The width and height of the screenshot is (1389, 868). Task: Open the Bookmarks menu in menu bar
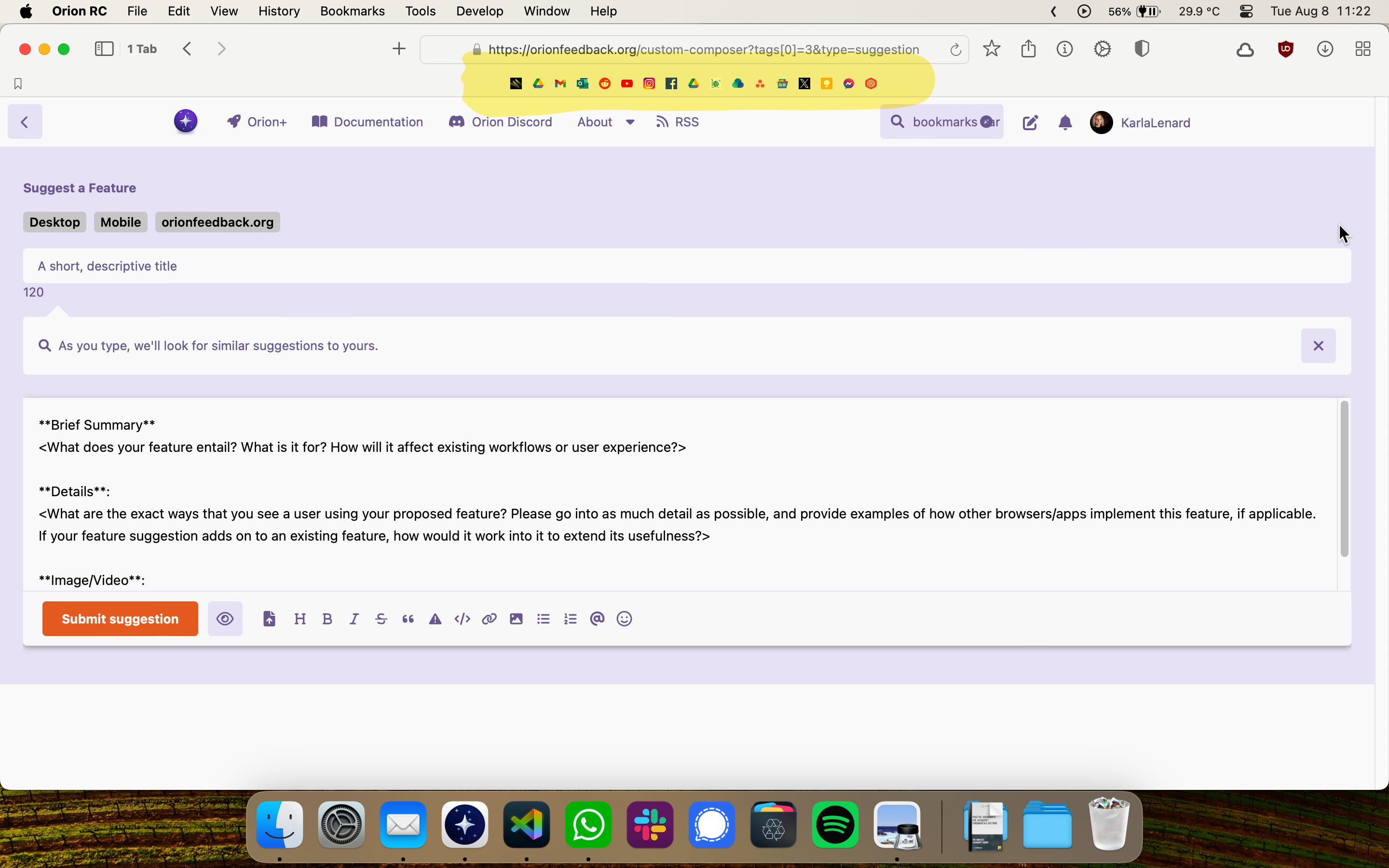(x=352, y=11)
